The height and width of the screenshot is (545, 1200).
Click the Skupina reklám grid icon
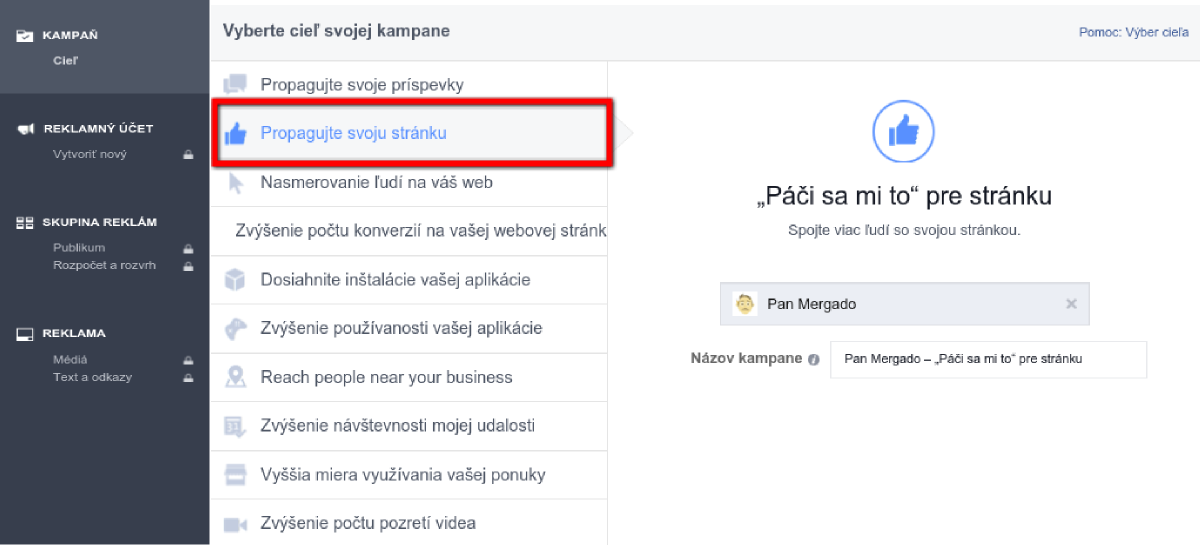[x=26, y=223]
